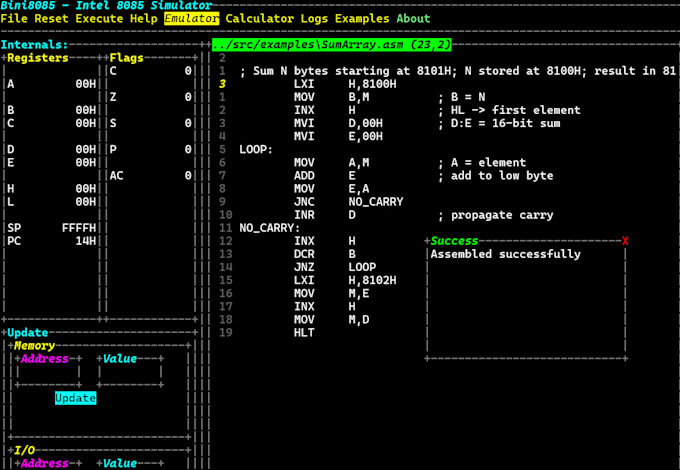Click the P flag value
The height and width of the screenshot is (470, 680).
188,150
